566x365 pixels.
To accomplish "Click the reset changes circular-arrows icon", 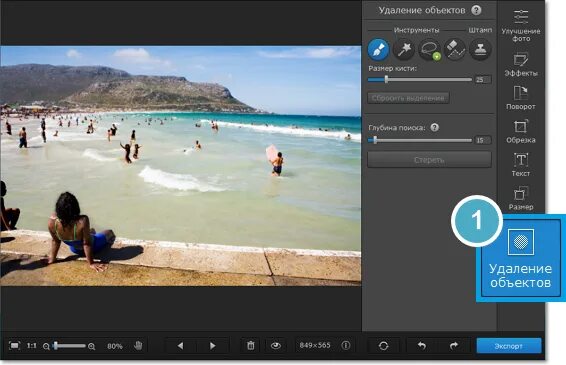I will tap(383, 346).
